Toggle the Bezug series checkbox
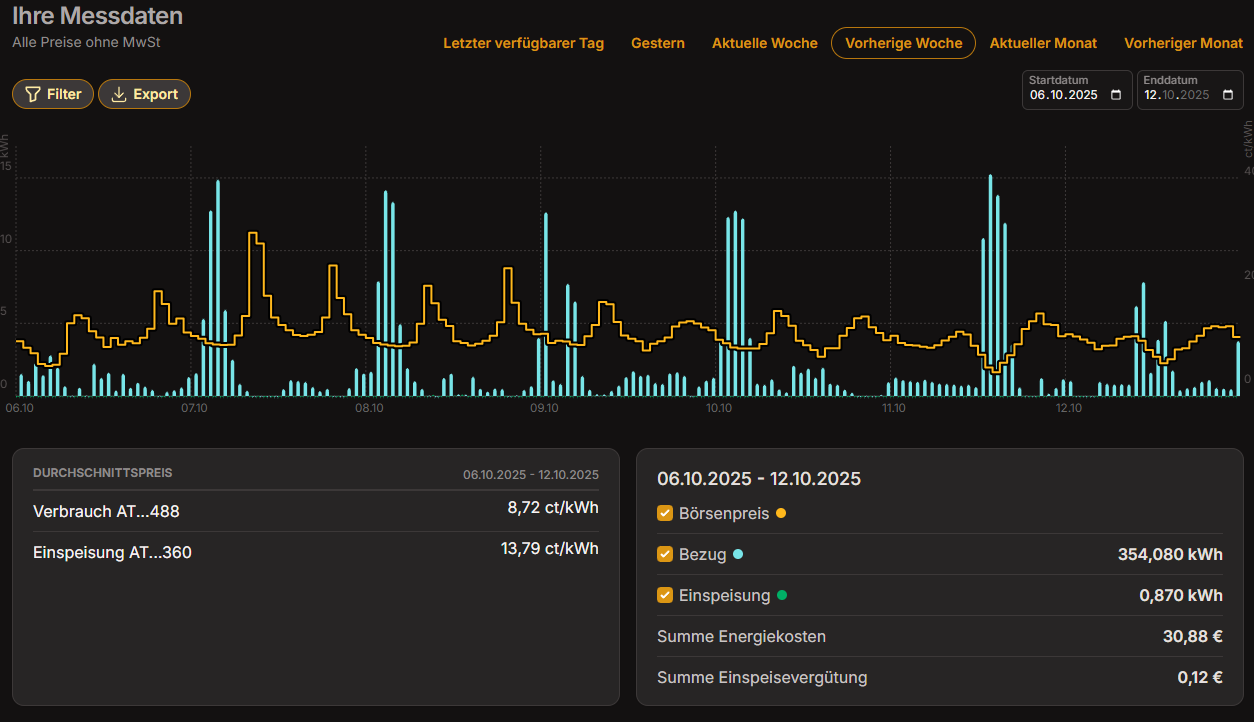1254x722 pixels. click(x=665, y=554)
